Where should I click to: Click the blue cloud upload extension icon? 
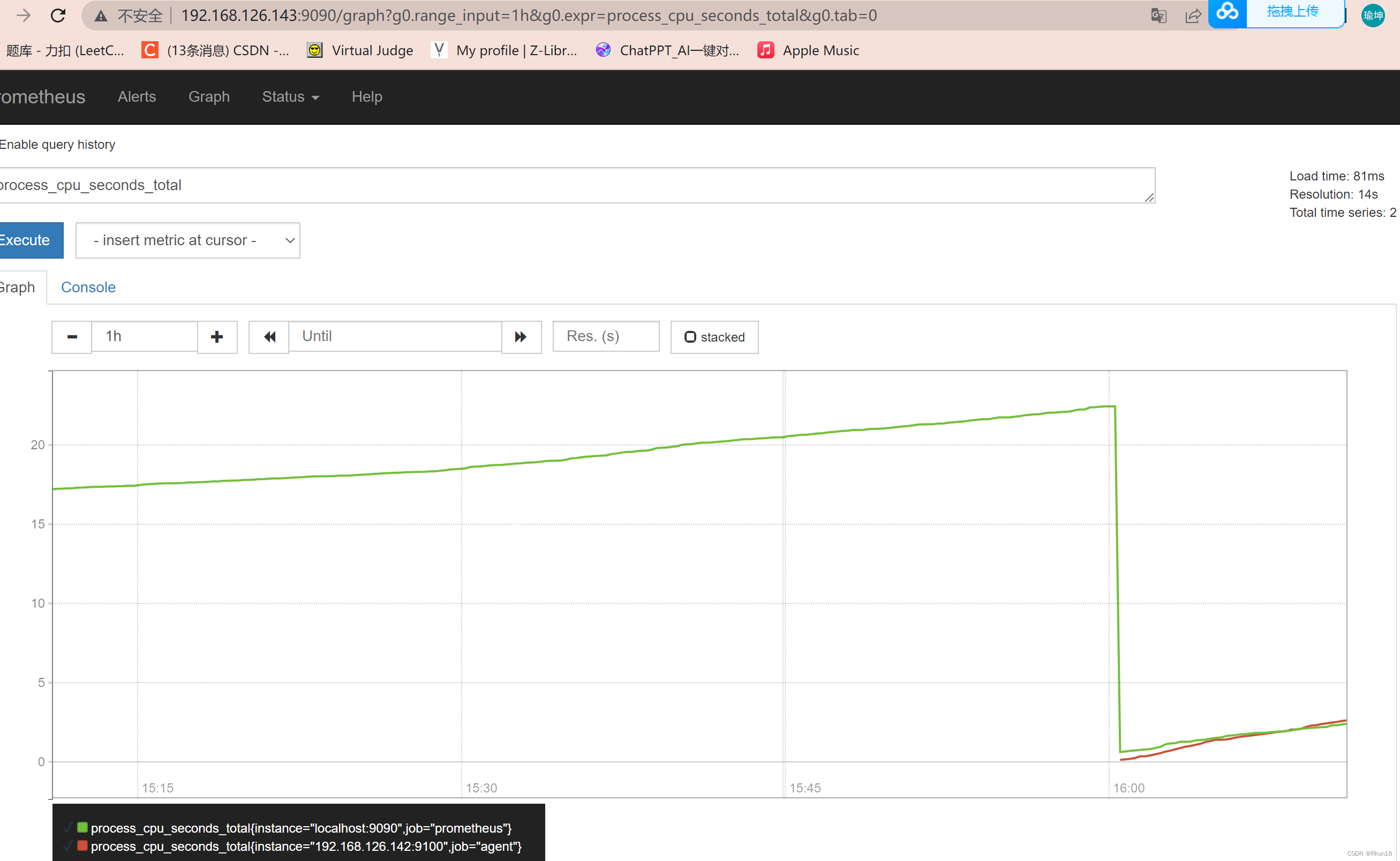[x=1228, y=12]
